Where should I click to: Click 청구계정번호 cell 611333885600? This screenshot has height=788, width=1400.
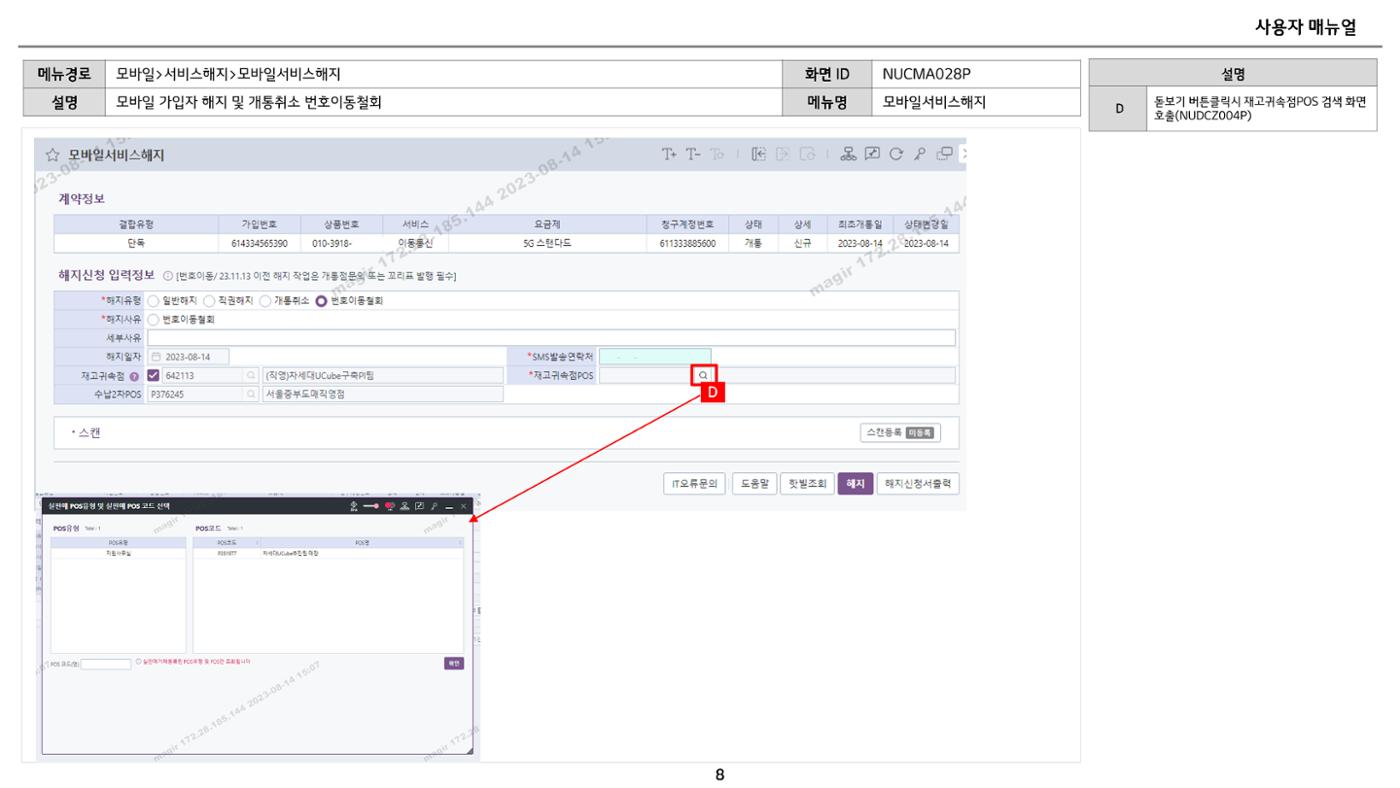[687, 243]
